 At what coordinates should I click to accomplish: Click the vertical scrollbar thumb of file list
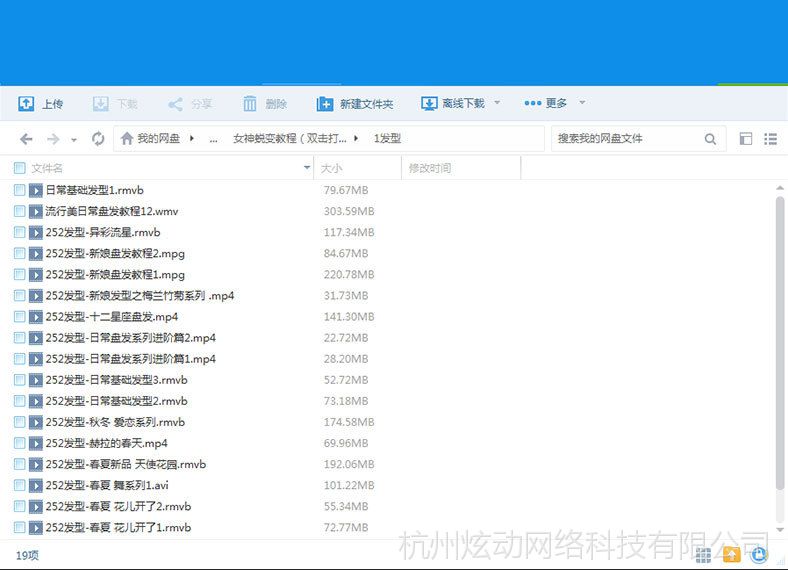coord(780,343)
